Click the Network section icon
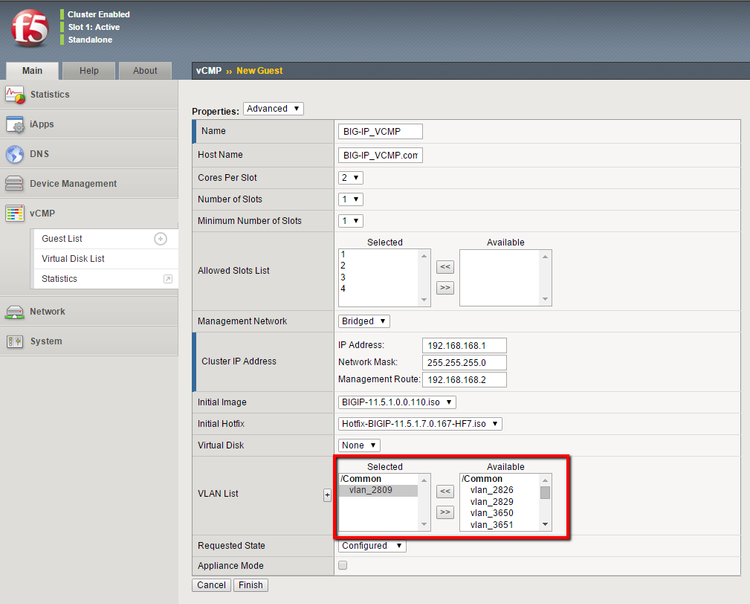 tap(14, 311)
